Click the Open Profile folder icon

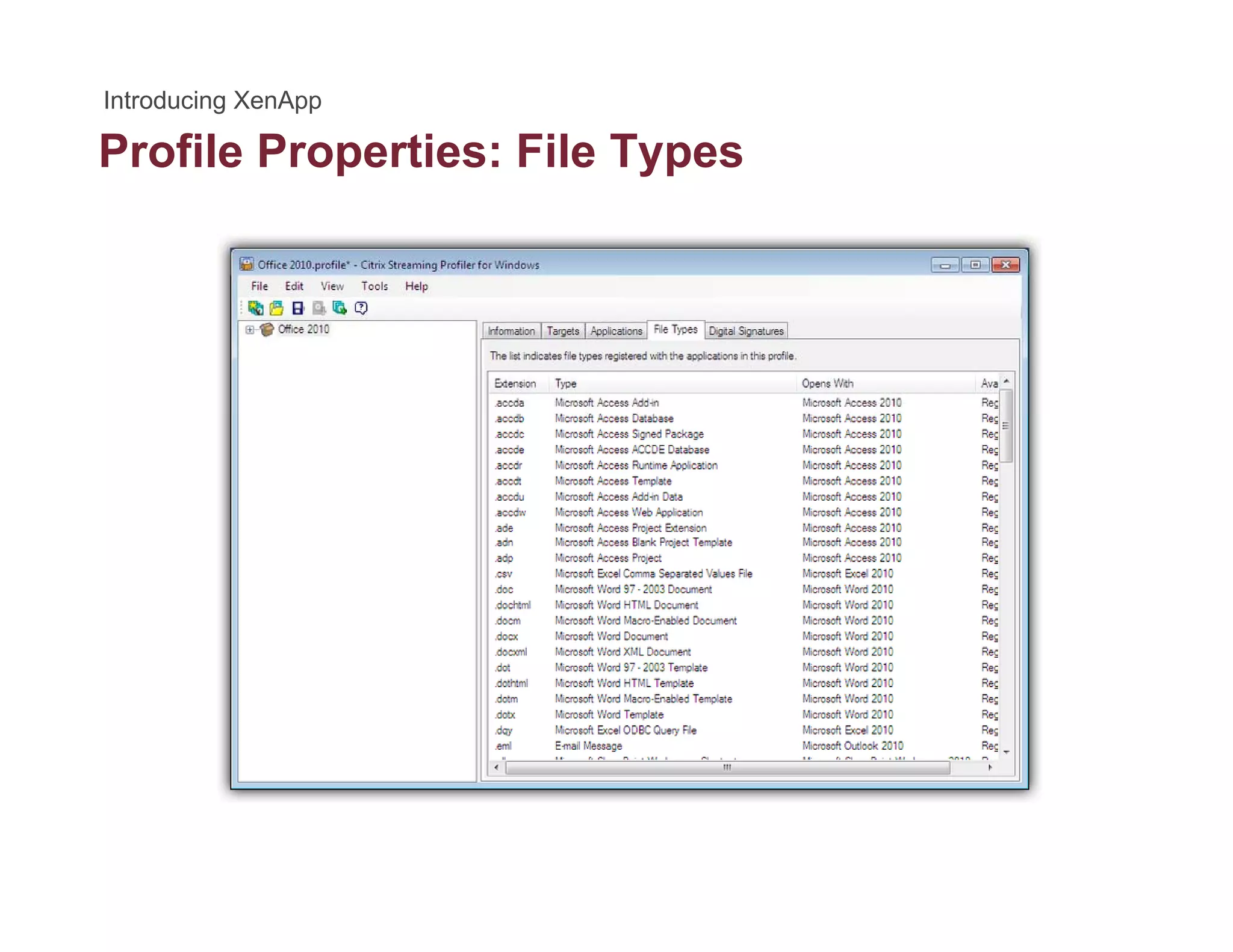[276, 308]
